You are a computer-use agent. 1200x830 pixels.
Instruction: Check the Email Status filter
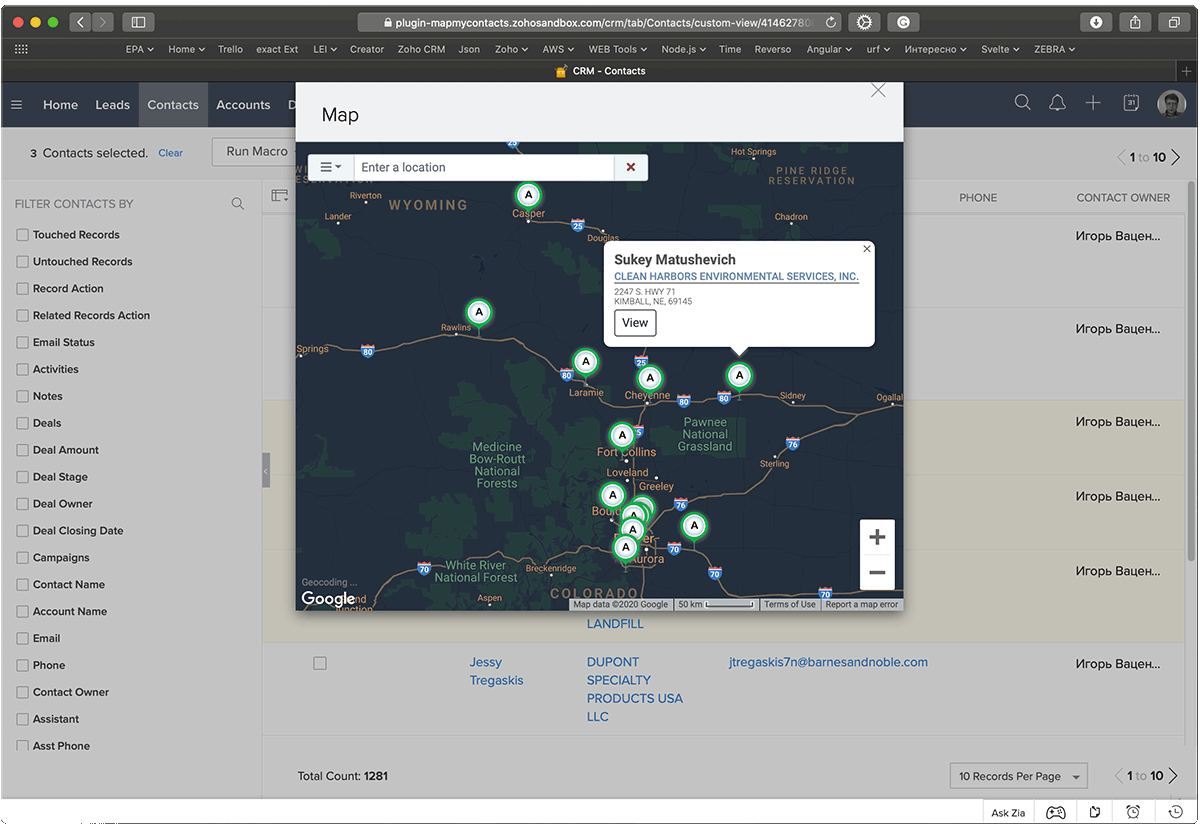pyautogui.click(x=22, y=343)
